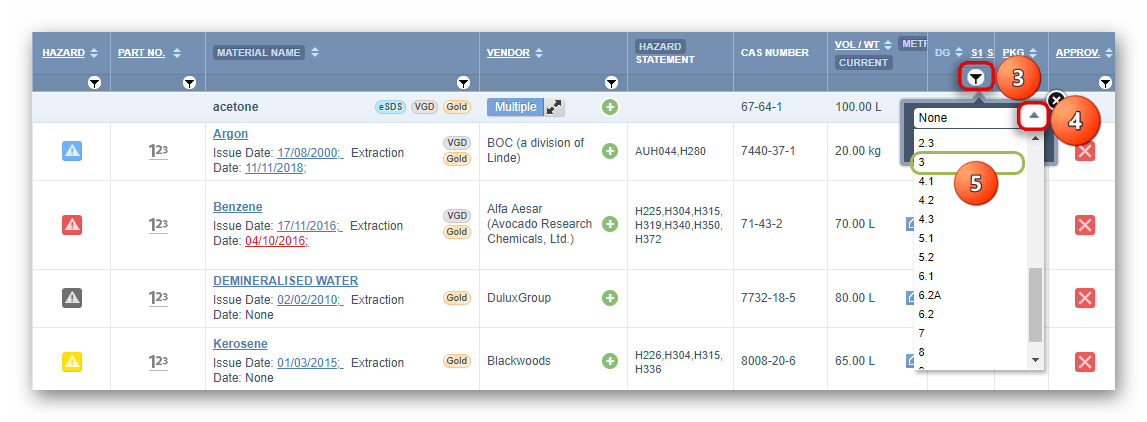Click the sort arrows next to Material Name
This screenshot has width=1147, height=422.
point(315,53)
